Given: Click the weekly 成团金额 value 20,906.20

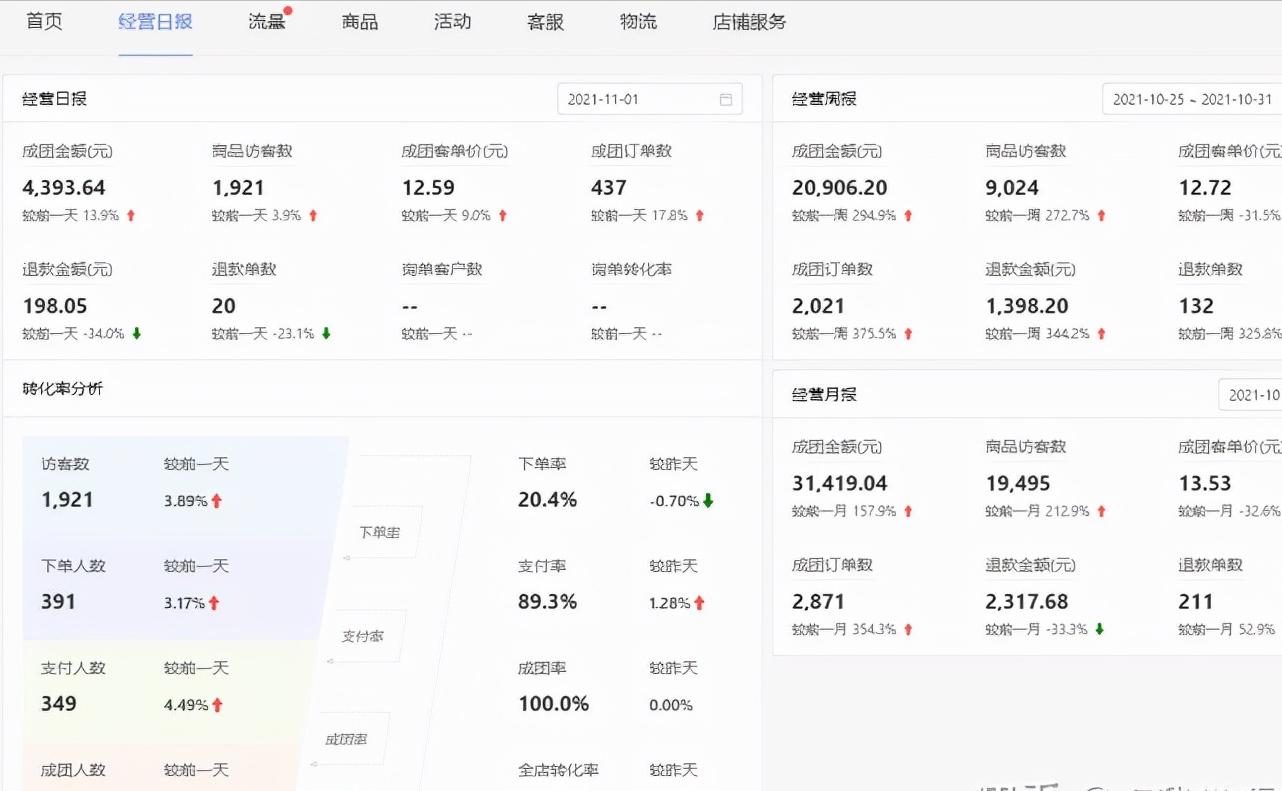Looking at the screenshot, I should (x=840, y=187).
